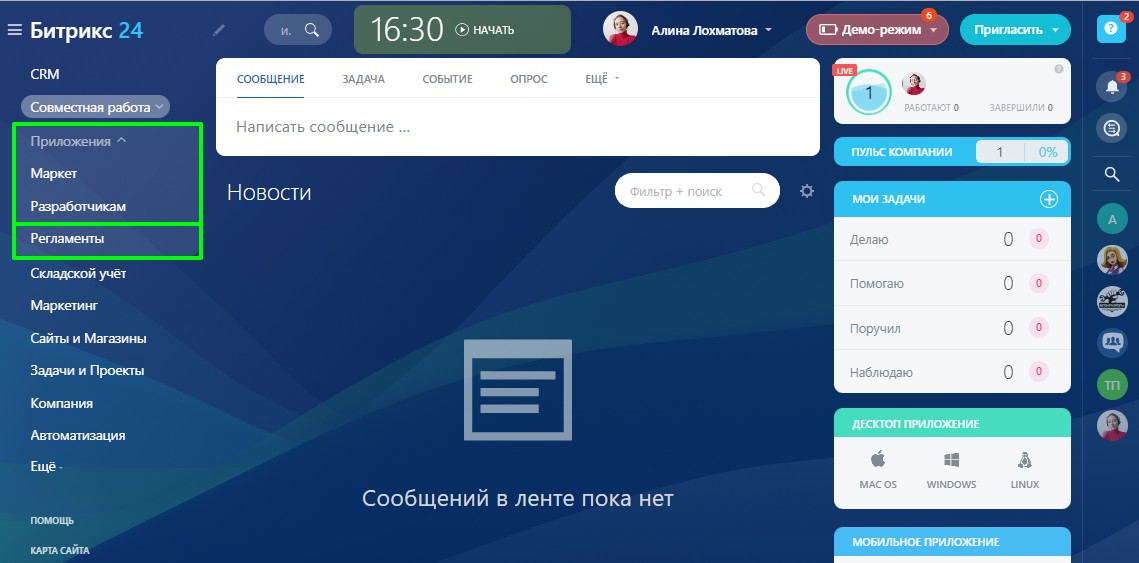Open Разработчикам in the left menu

78,206
